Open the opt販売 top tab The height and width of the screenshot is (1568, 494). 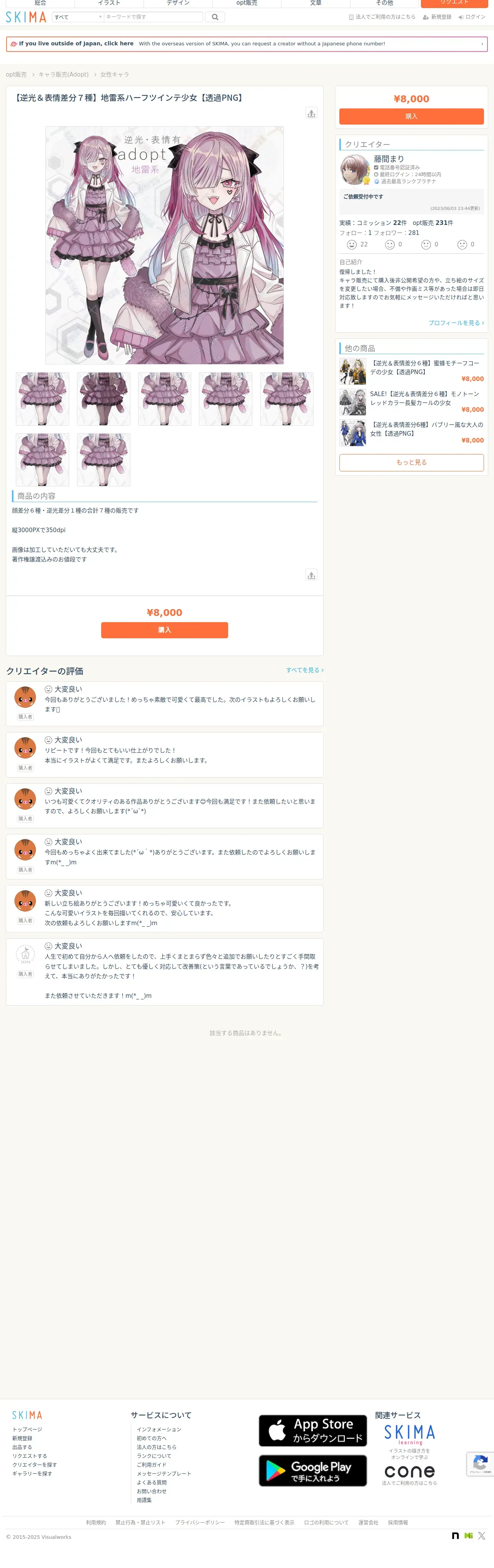tap(247, 3)
